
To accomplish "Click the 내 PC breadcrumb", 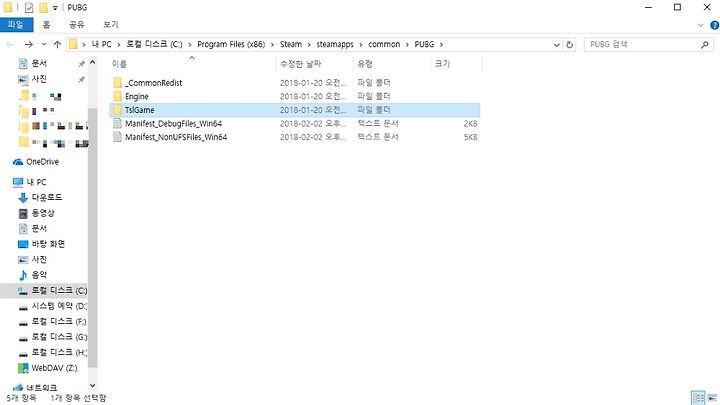I will point(101,44).
